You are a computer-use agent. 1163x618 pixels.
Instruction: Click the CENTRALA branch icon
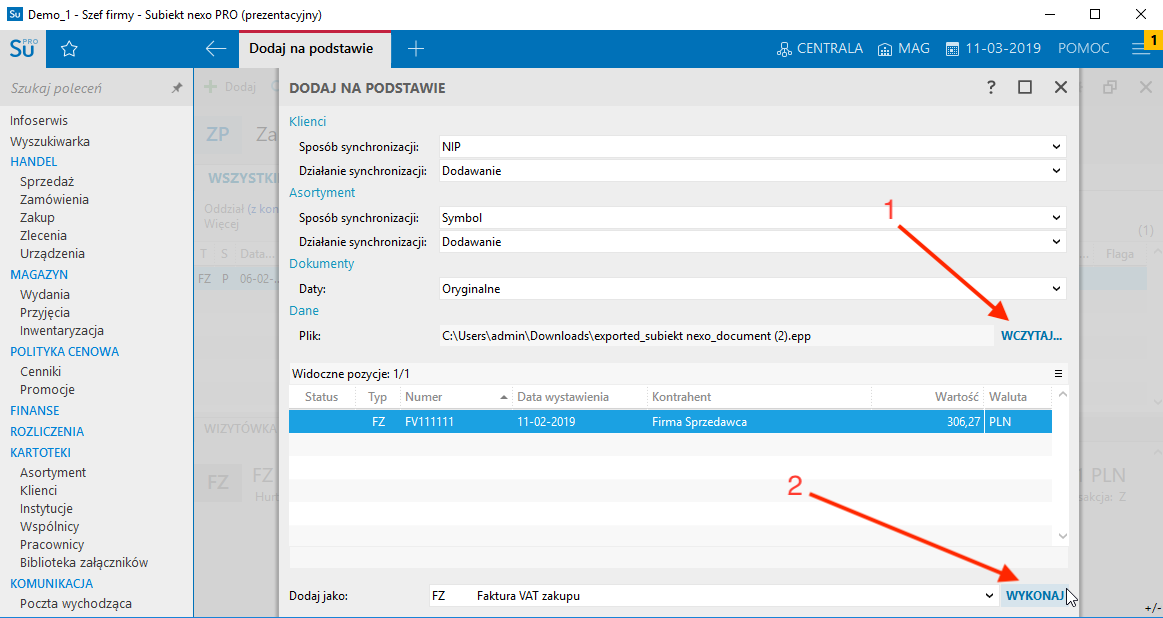[819, 47]
